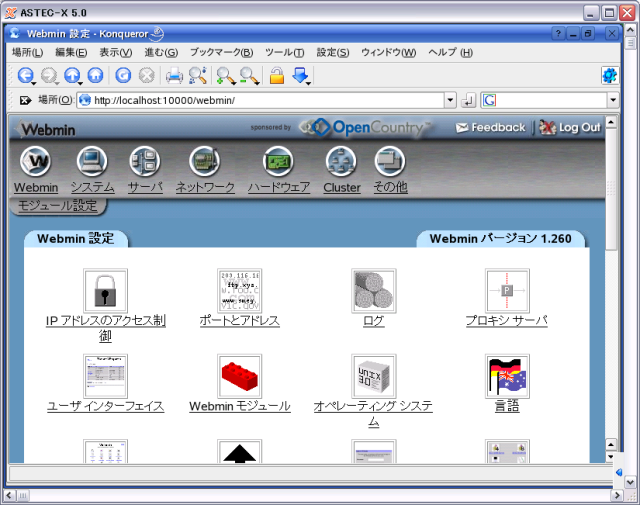Click the security lock toolbar icon

(x=276, y=75)
